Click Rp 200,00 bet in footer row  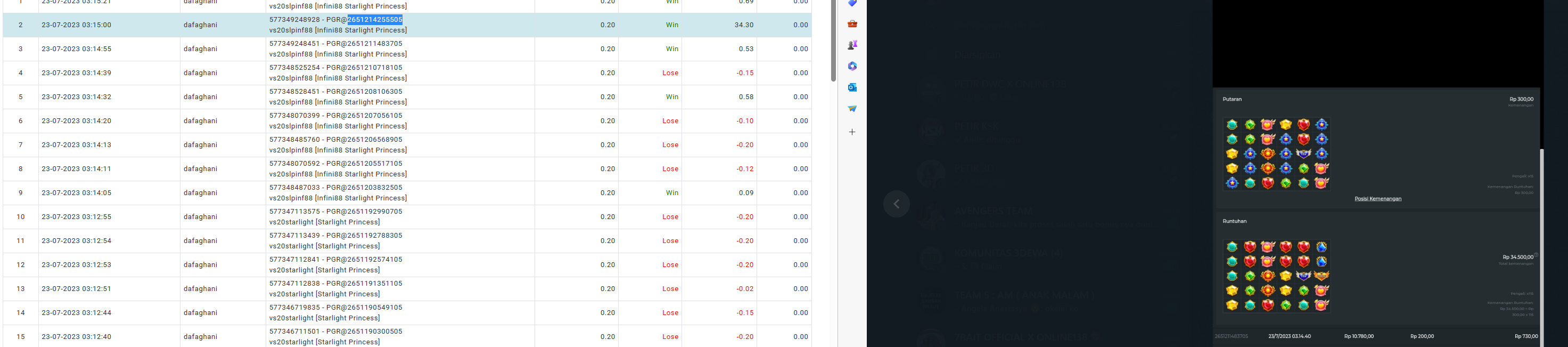click(x=1422, y=337)
